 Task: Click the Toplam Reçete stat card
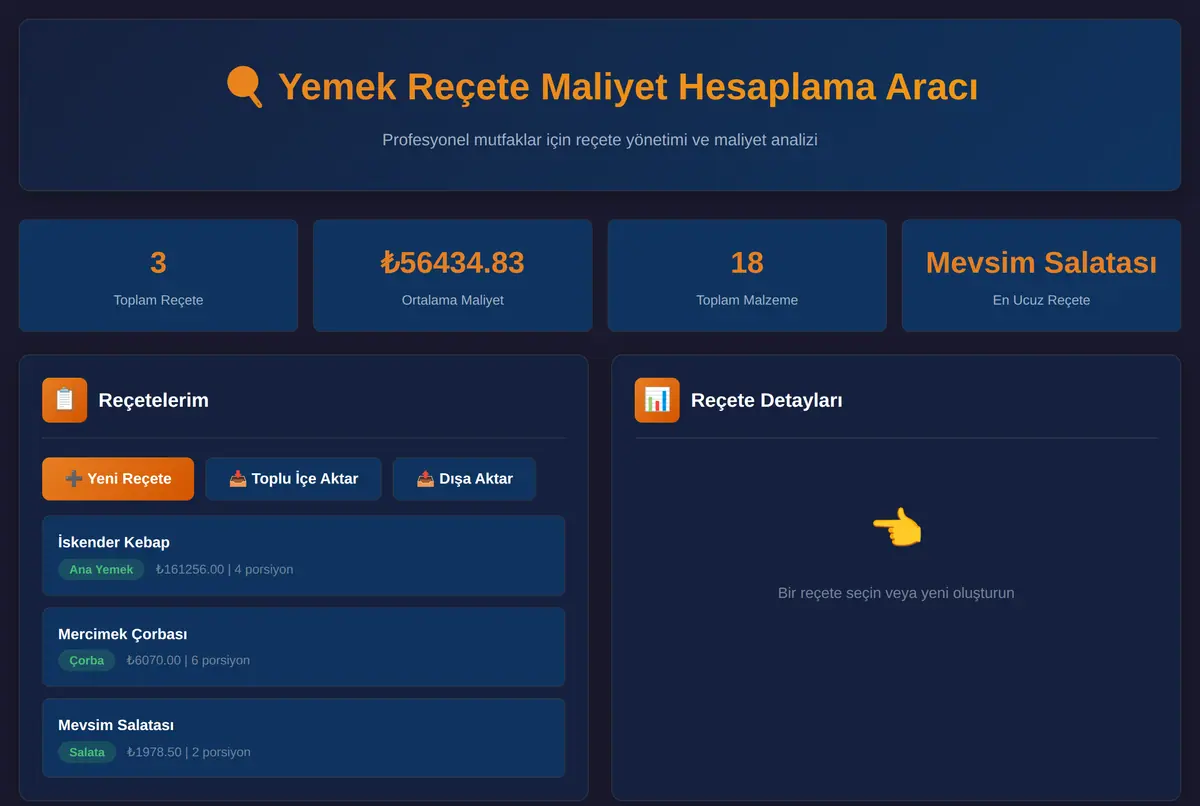tap(158, 276)
